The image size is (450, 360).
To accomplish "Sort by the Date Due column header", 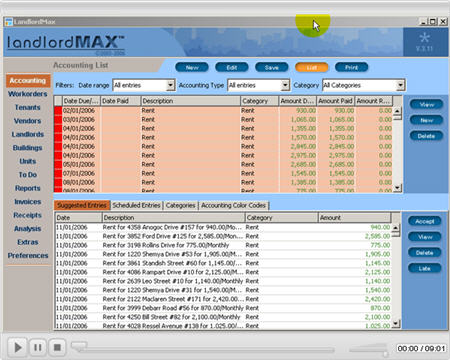I will [81, 101].
